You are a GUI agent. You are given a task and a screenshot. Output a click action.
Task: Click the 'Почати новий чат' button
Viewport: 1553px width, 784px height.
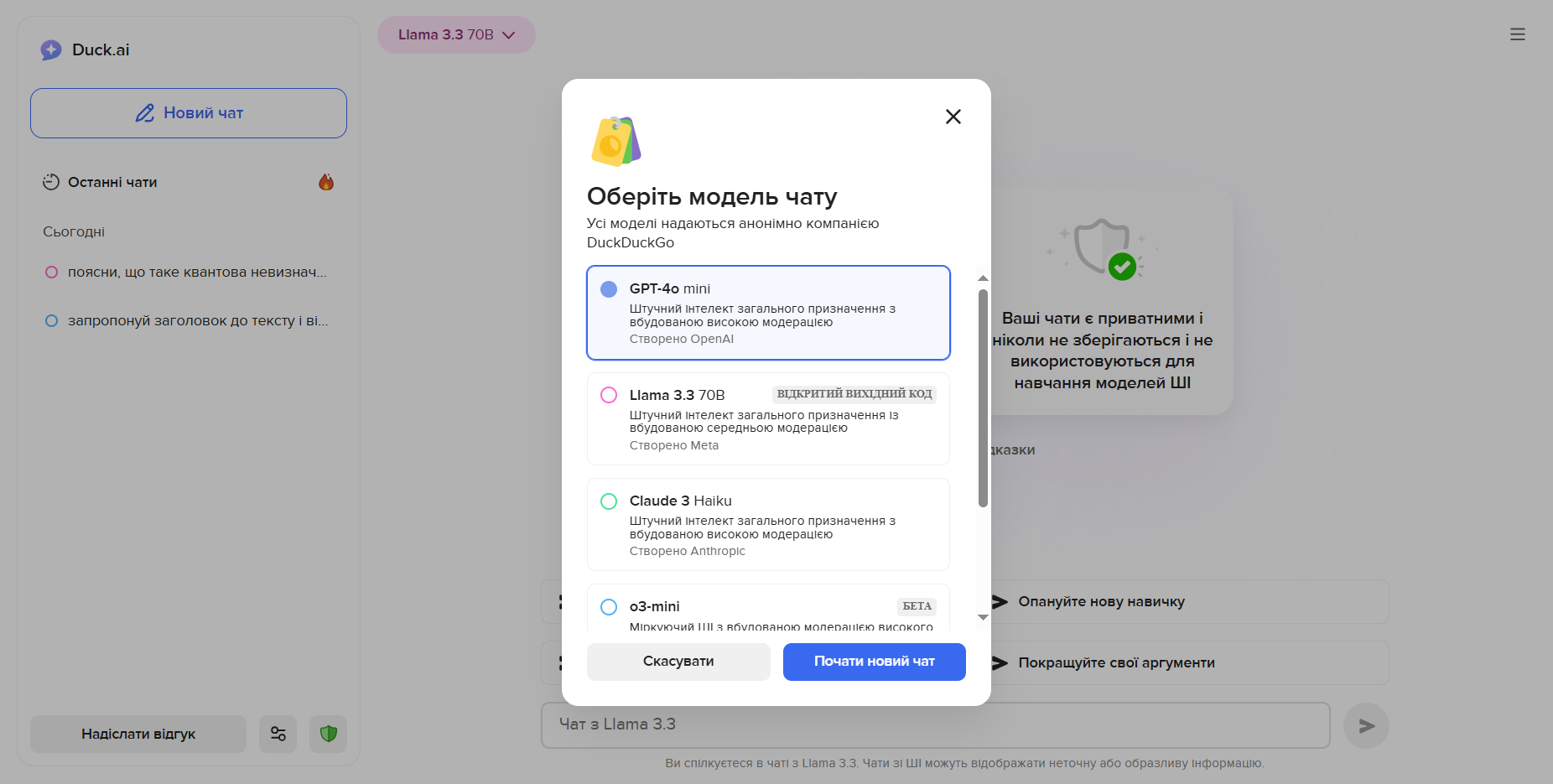click(x=874, y=662)
